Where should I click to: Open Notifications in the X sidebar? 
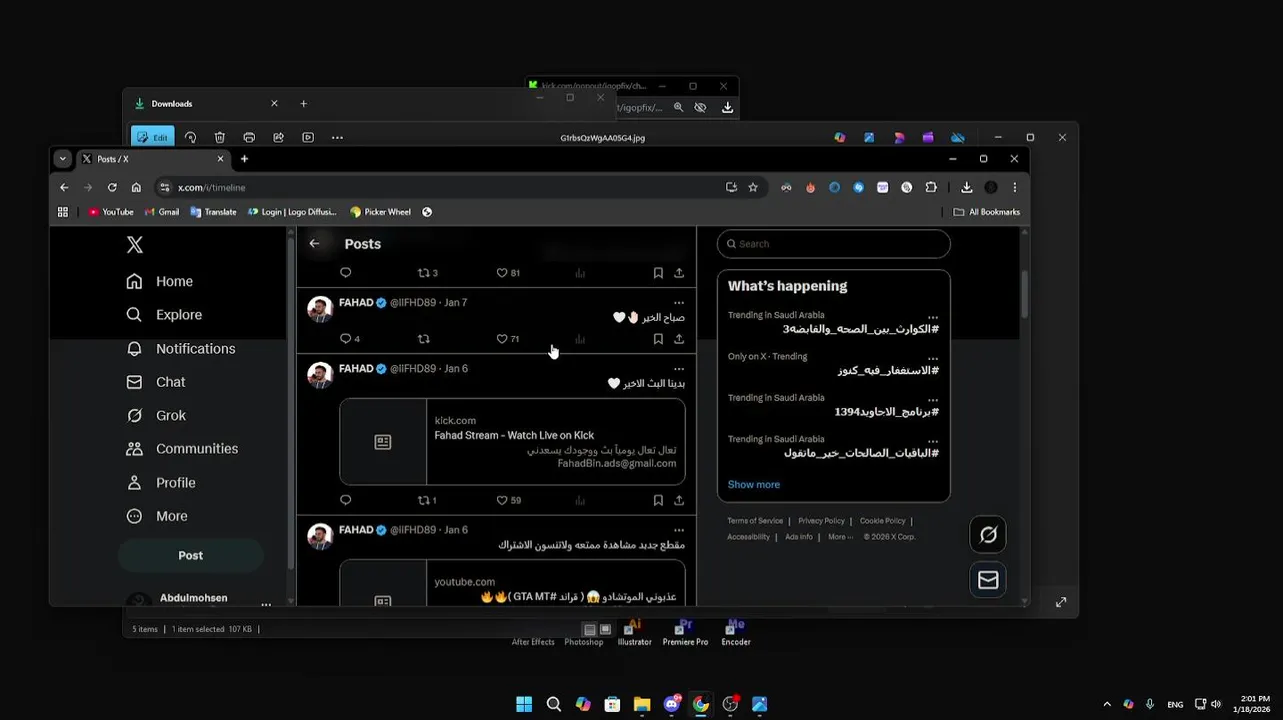pyautogui.click(x=181, y=349)
